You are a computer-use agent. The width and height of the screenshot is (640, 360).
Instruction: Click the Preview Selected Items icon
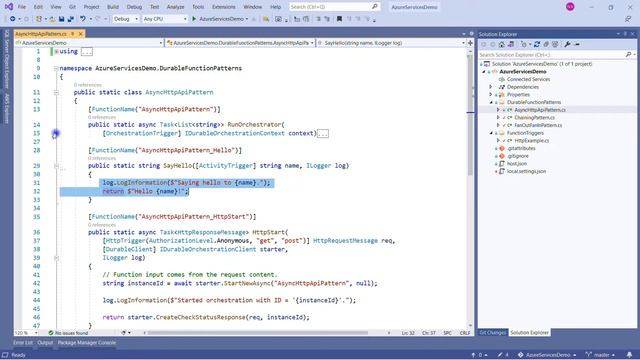577,44
